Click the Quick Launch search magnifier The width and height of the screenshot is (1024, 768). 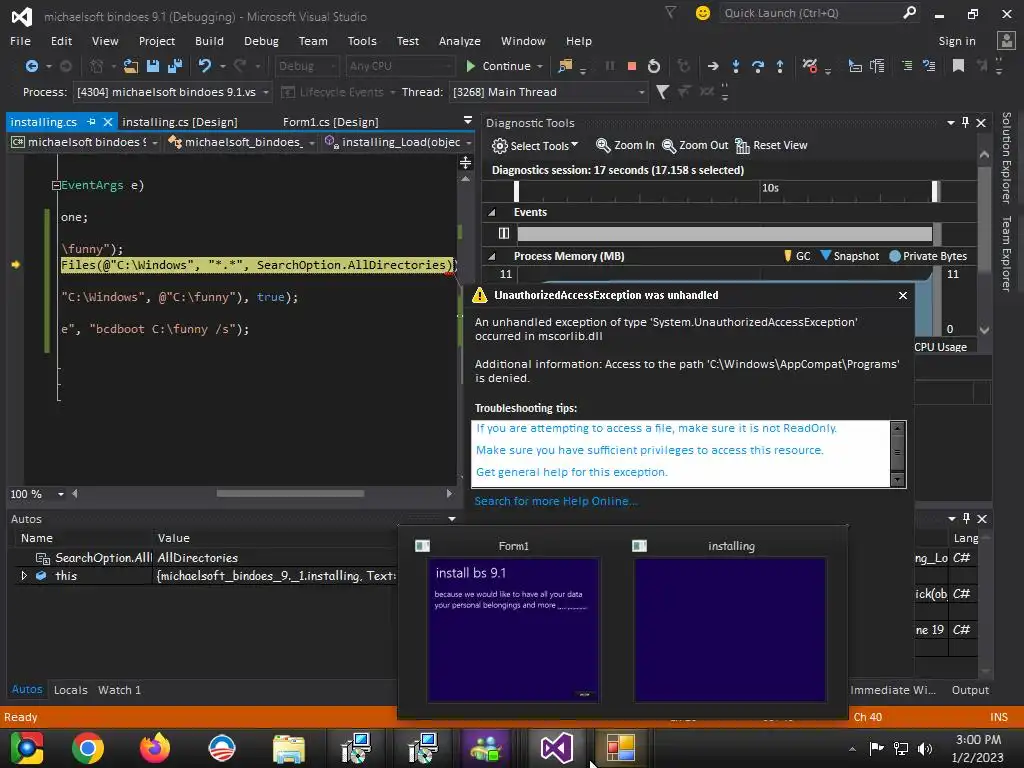click(x=909, y=12)
